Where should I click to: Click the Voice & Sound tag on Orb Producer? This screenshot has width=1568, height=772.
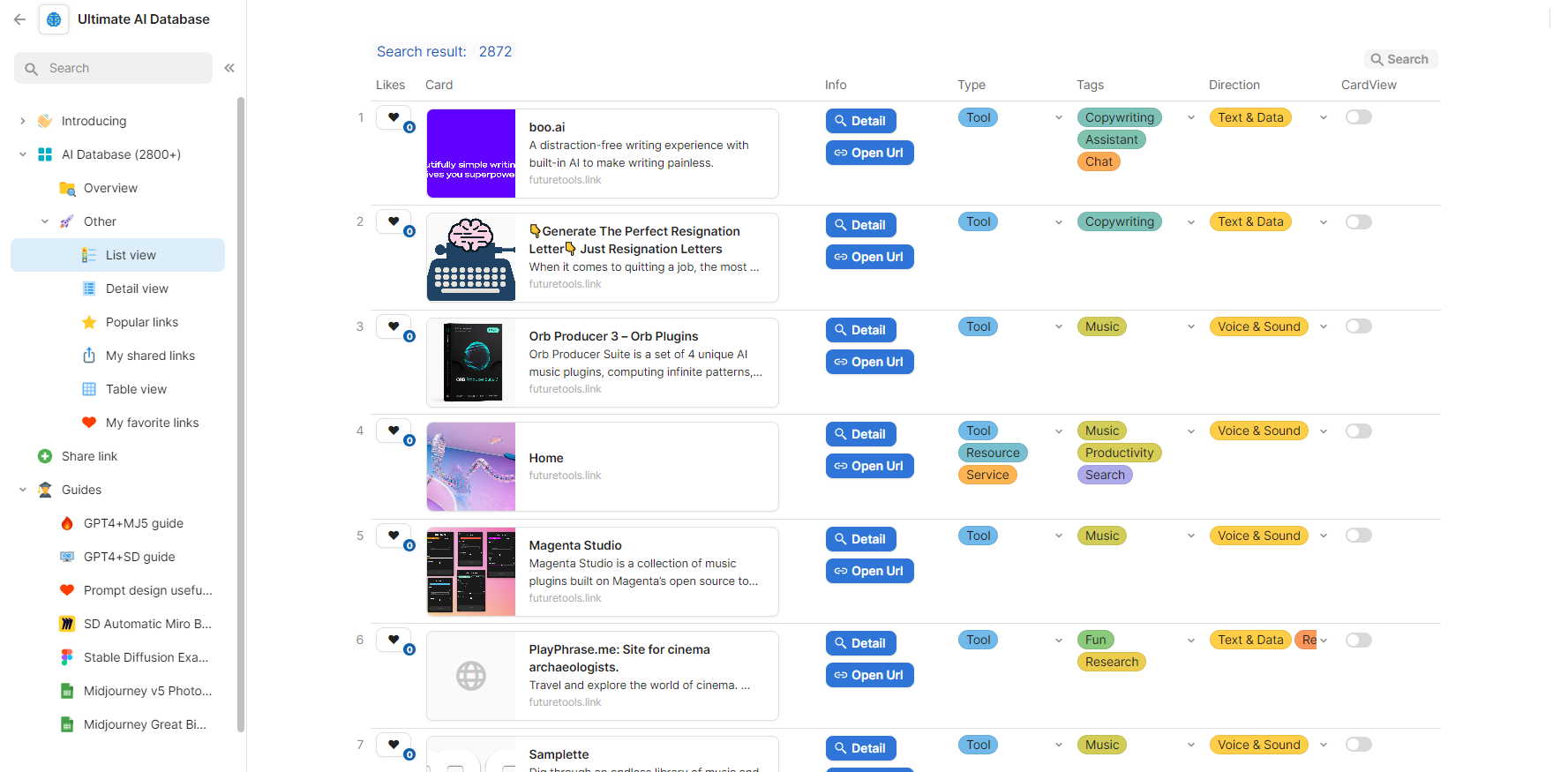1259,326
